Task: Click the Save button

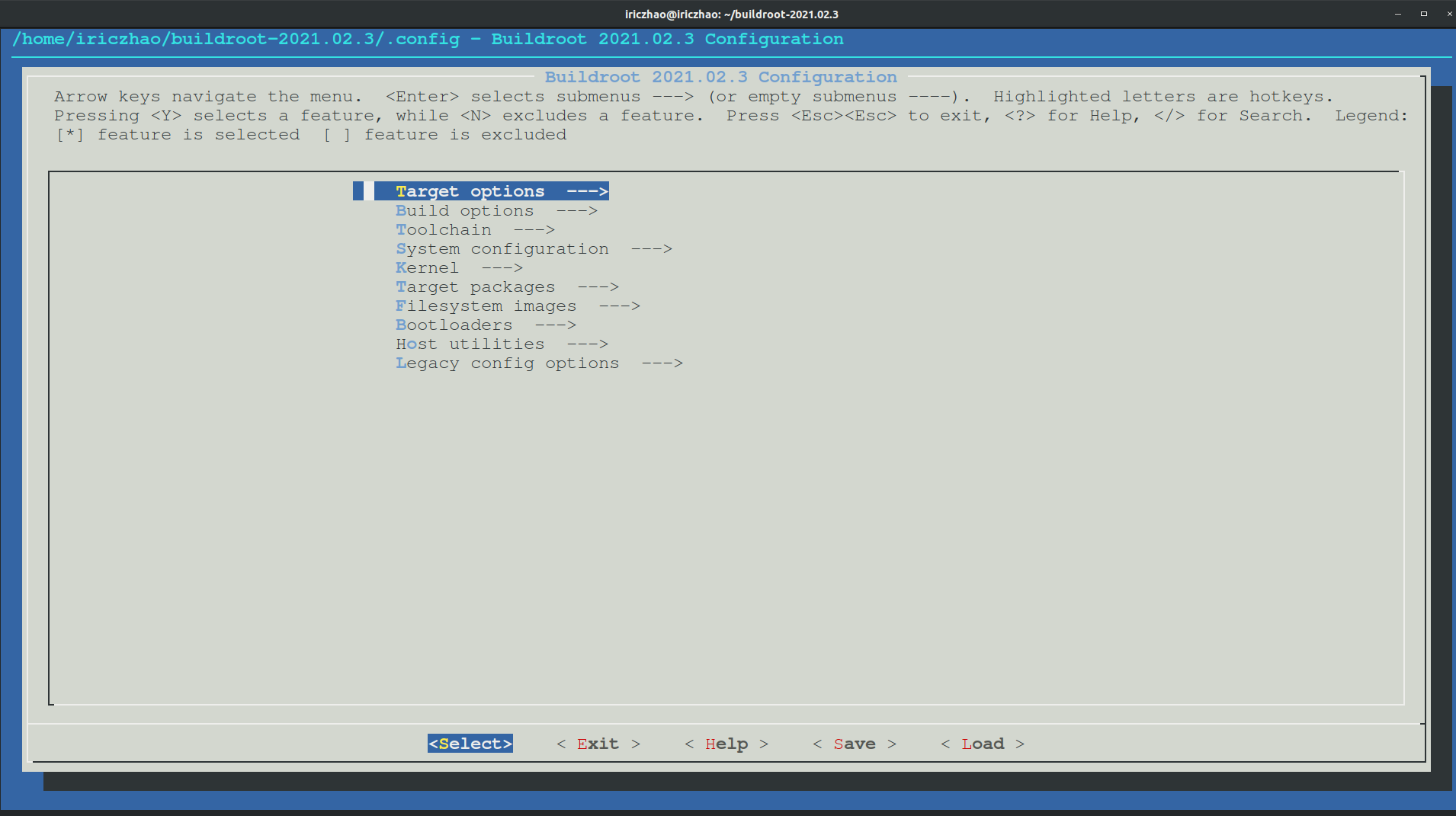Action: point(855,744)
